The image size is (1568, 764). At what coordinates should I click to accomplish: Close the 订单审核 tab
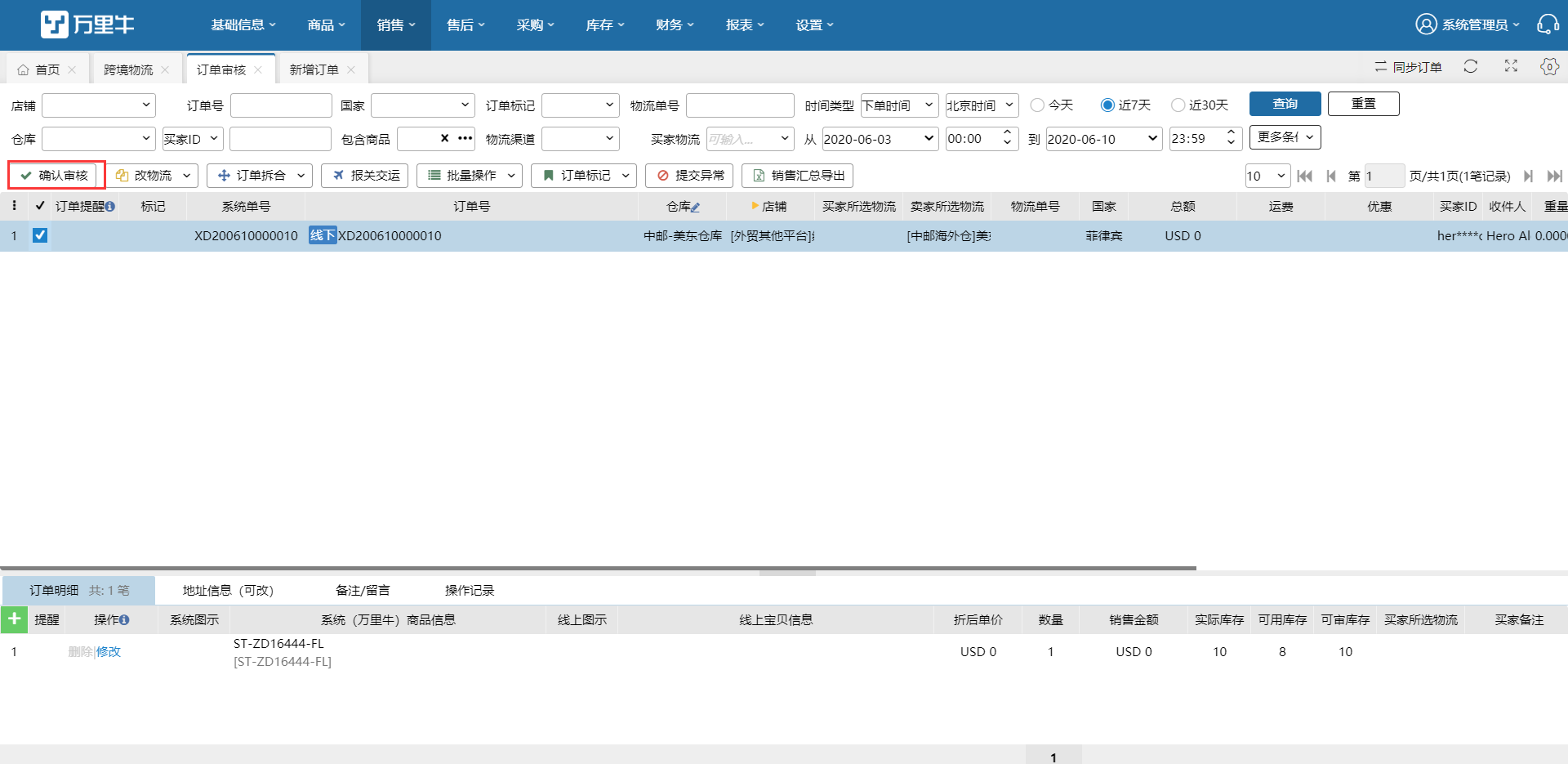(x=258, y=69)
